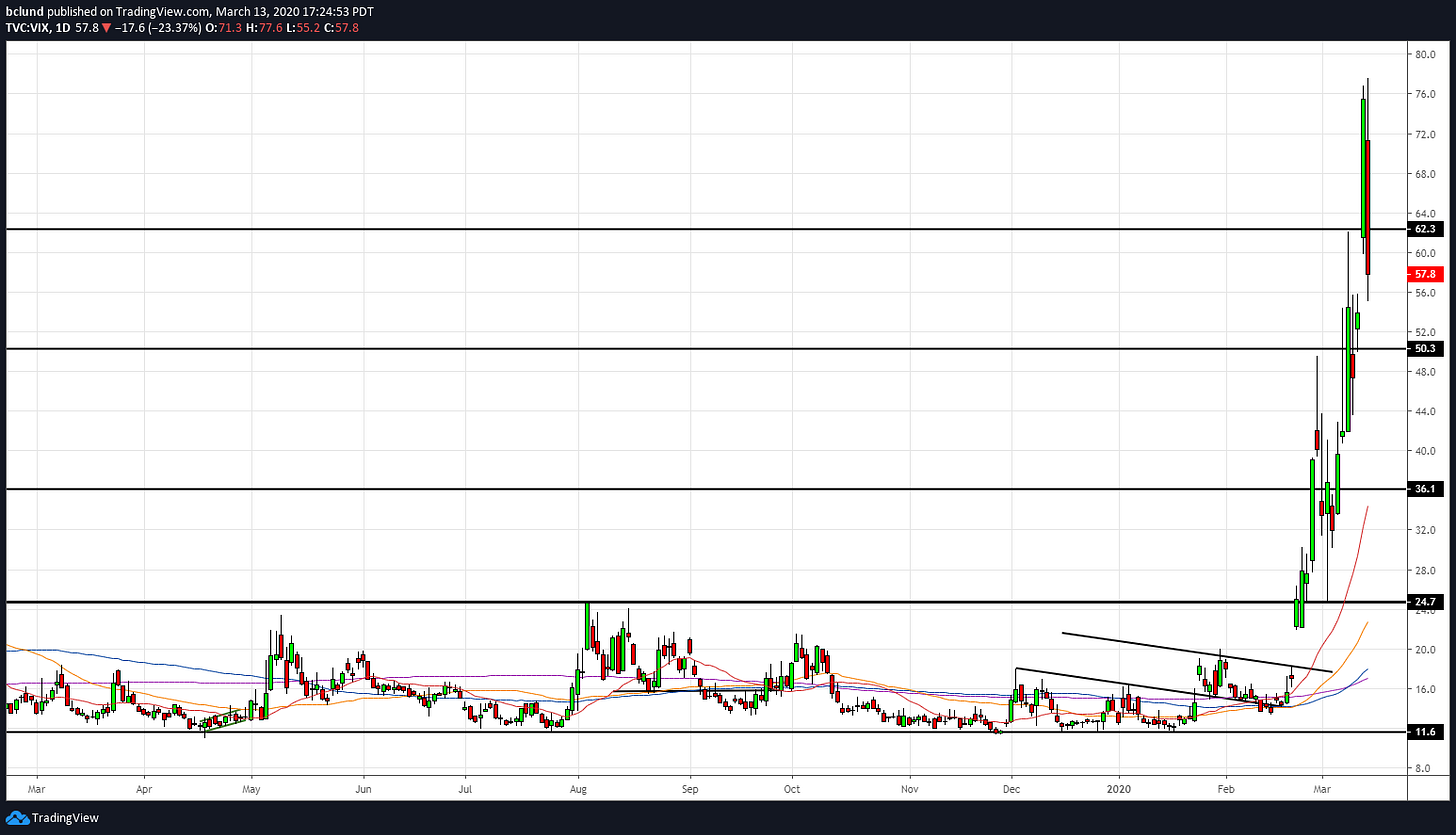Click the 64.0 price axis label
Screen dimensions: 1456x835
tap(1426, 214)
